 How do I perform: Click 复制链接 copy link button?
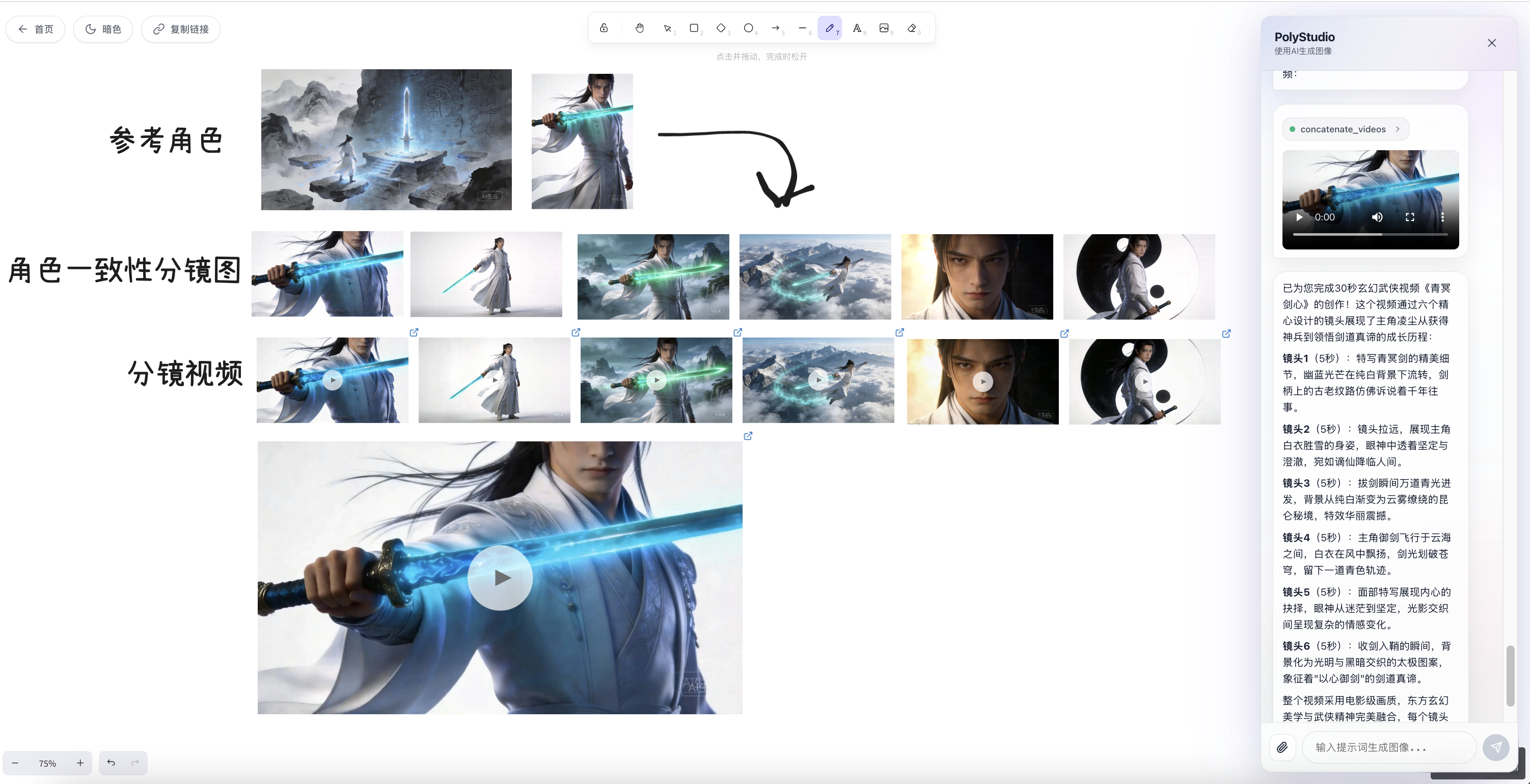[181, 29]
